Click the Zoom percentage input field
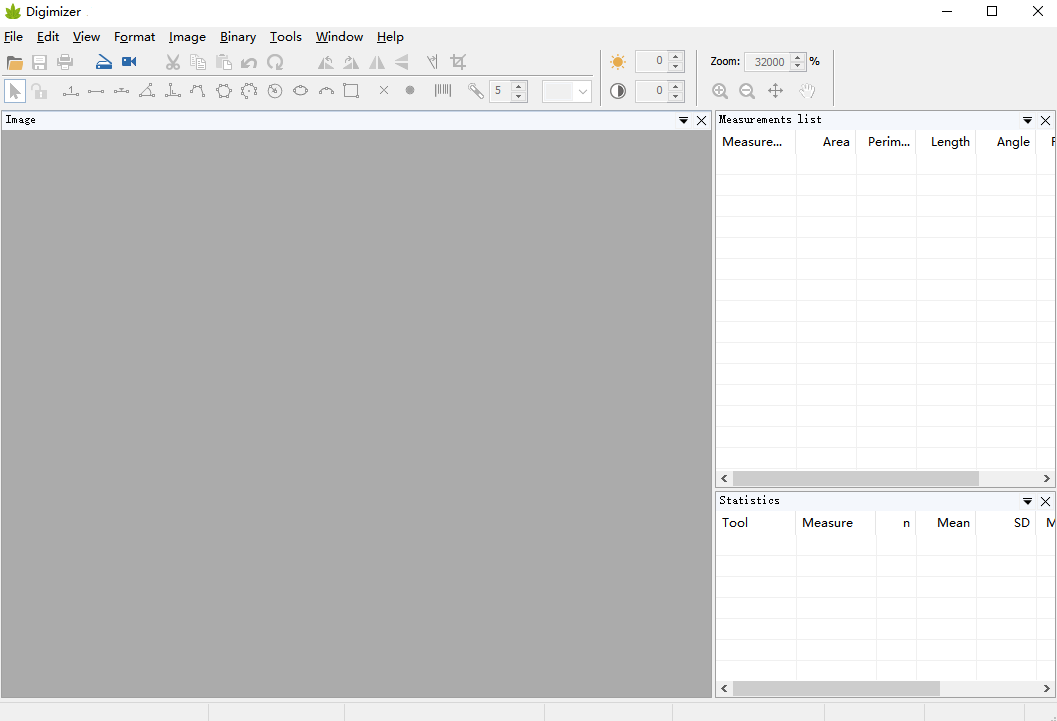The height and width of the screenshot is (721, 1057). [x=768, y=62]
